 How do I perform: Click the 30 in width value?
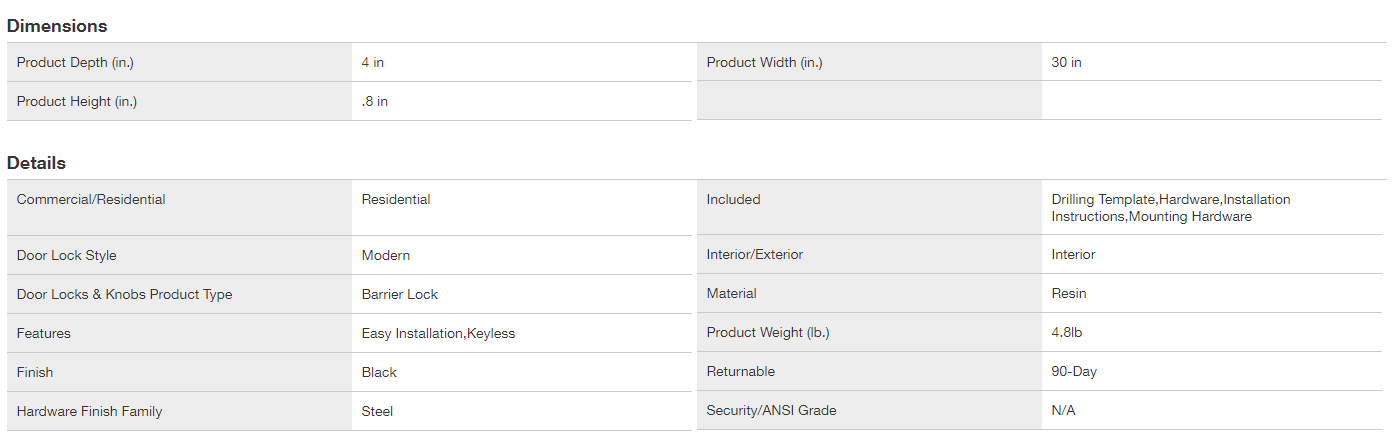[x=1066, y=62]
